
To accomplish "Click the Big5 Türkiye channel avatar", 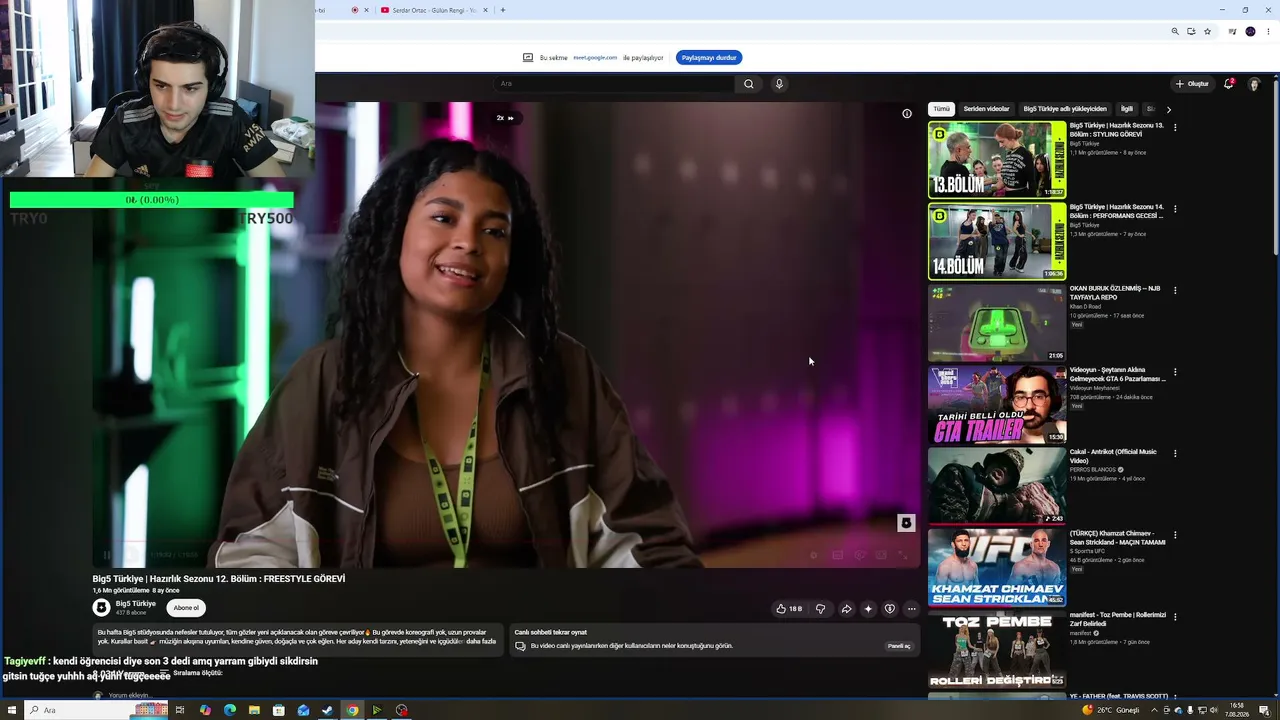I will coord(102,607).
